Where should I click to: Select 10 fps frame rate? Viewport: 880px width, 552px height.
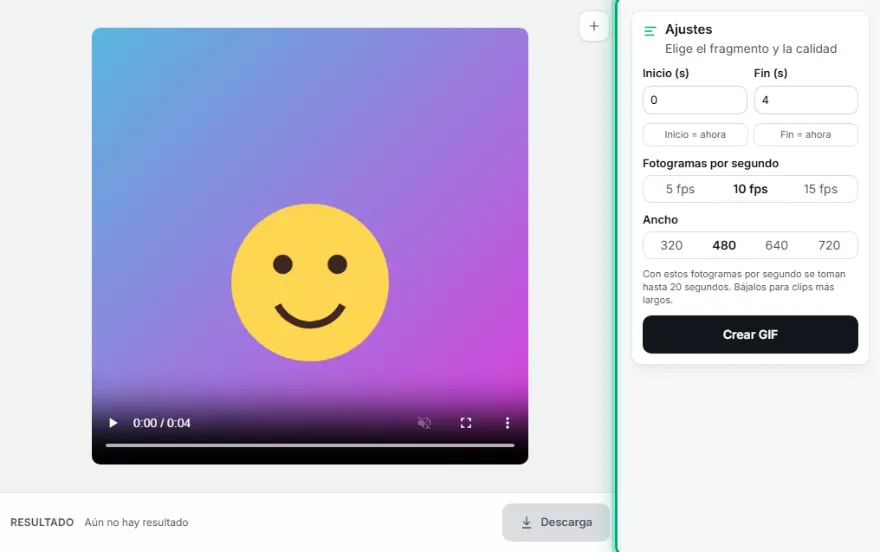(750, 189)
